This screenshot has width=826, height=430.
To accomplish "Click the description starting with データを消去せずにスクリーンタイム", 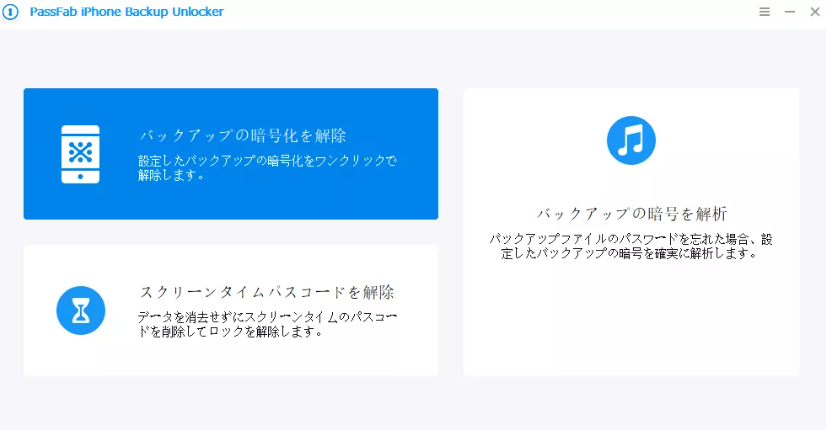I will pyautogui.click(x=267, y=324).
